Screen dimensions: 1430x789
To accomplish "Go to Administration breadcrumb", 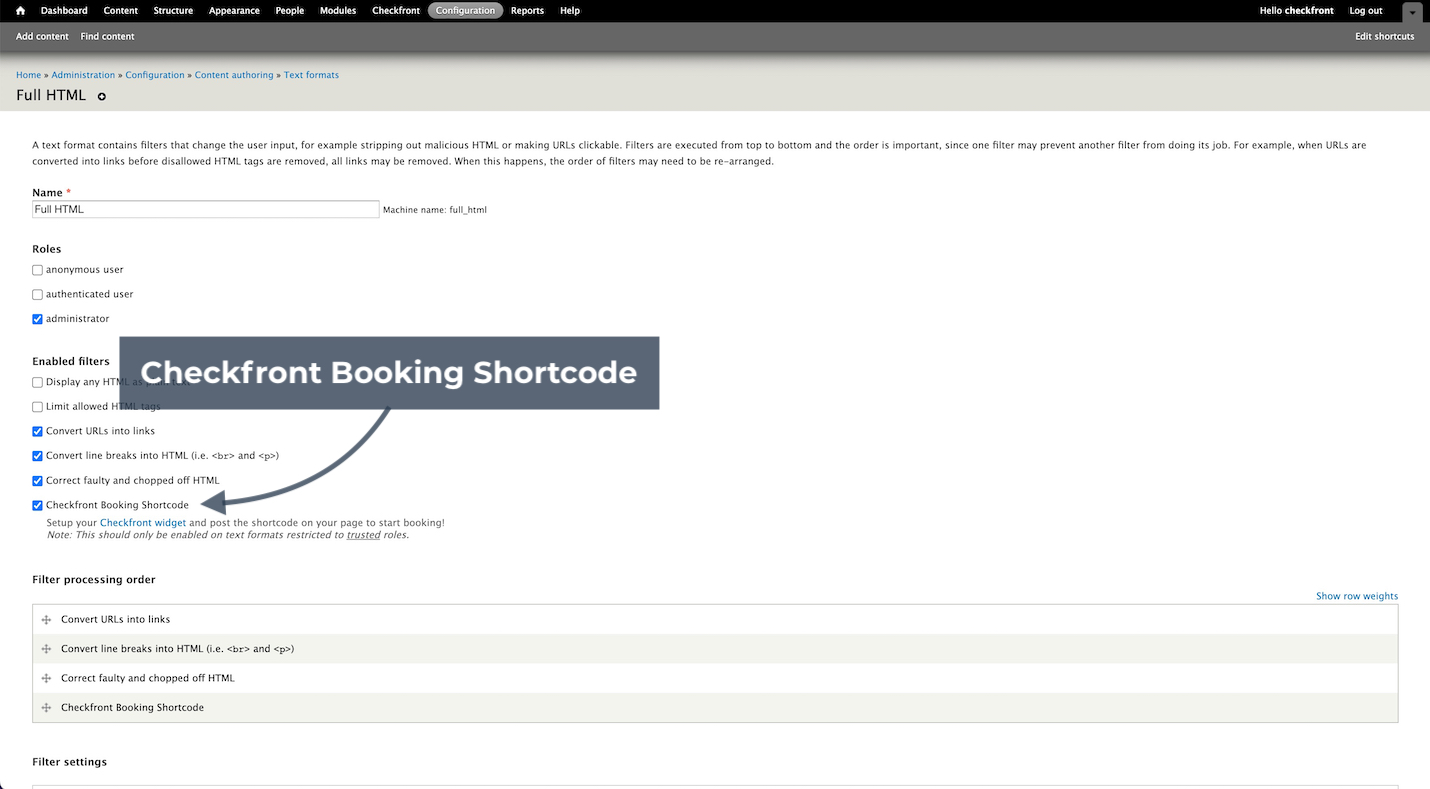I will (x=83, y=75).
